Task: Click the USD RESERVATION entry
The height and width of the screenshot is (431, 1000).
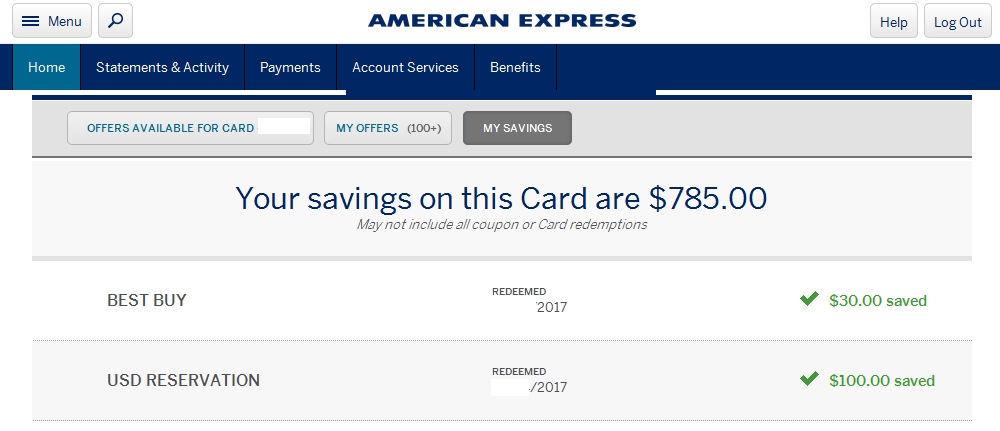Action: pyautogui.click(x=183, y=380)
